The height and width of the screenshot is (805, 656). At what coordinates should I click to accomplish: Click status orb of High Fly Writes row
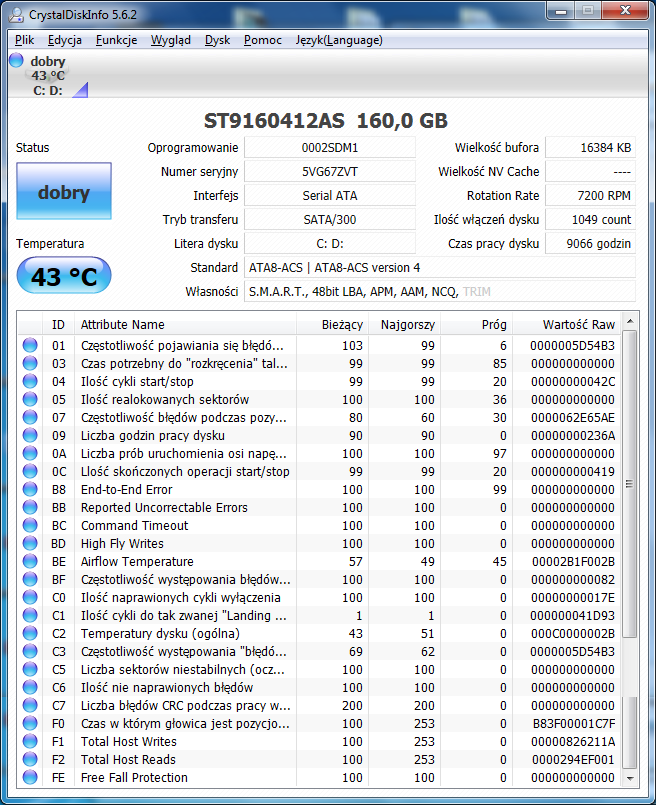30,543
